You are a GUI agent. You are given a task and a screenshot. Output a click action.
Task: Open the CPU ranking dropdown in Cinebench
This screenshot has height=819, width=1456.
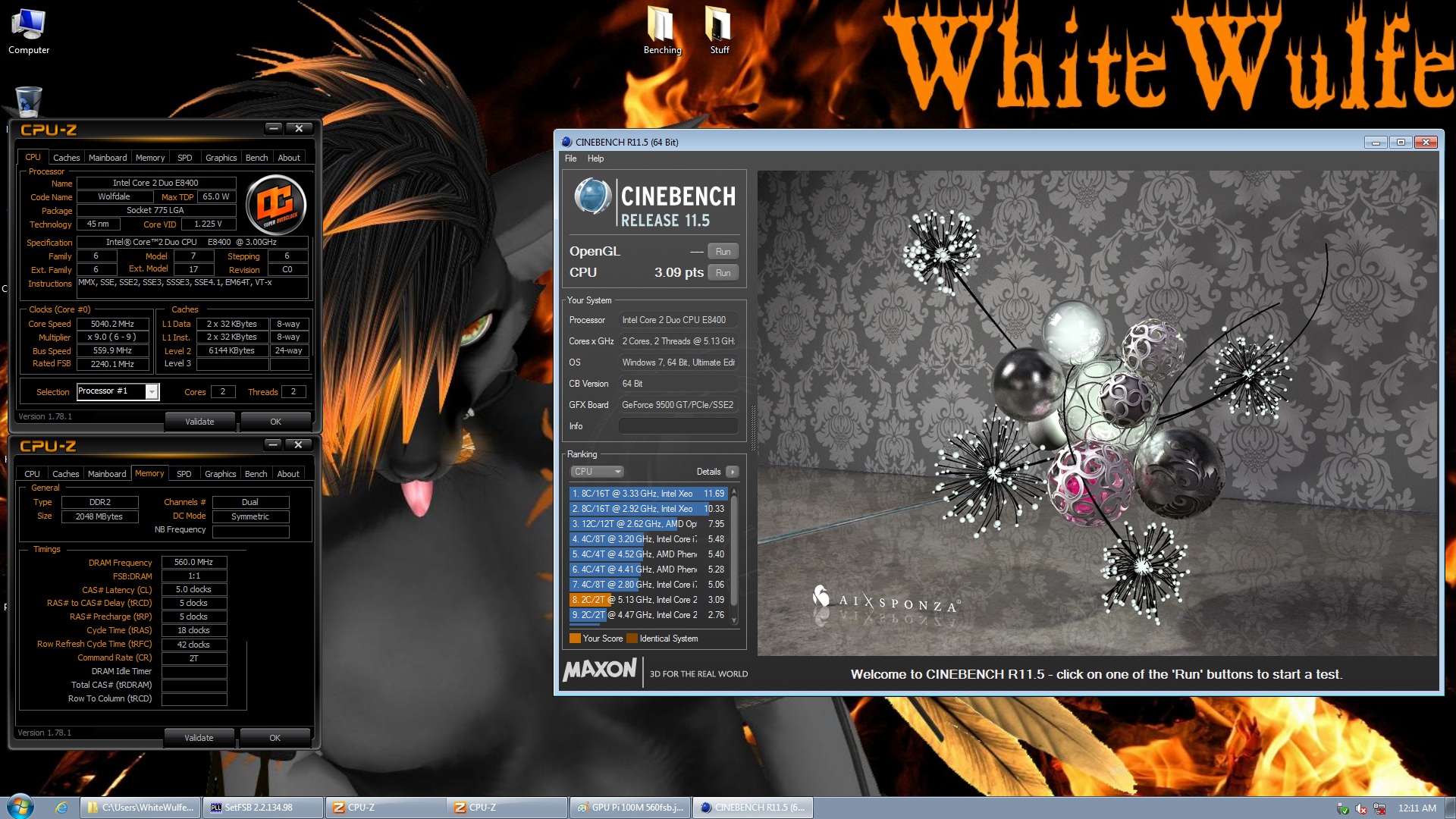pyautogui.click(x=597, y=472)
